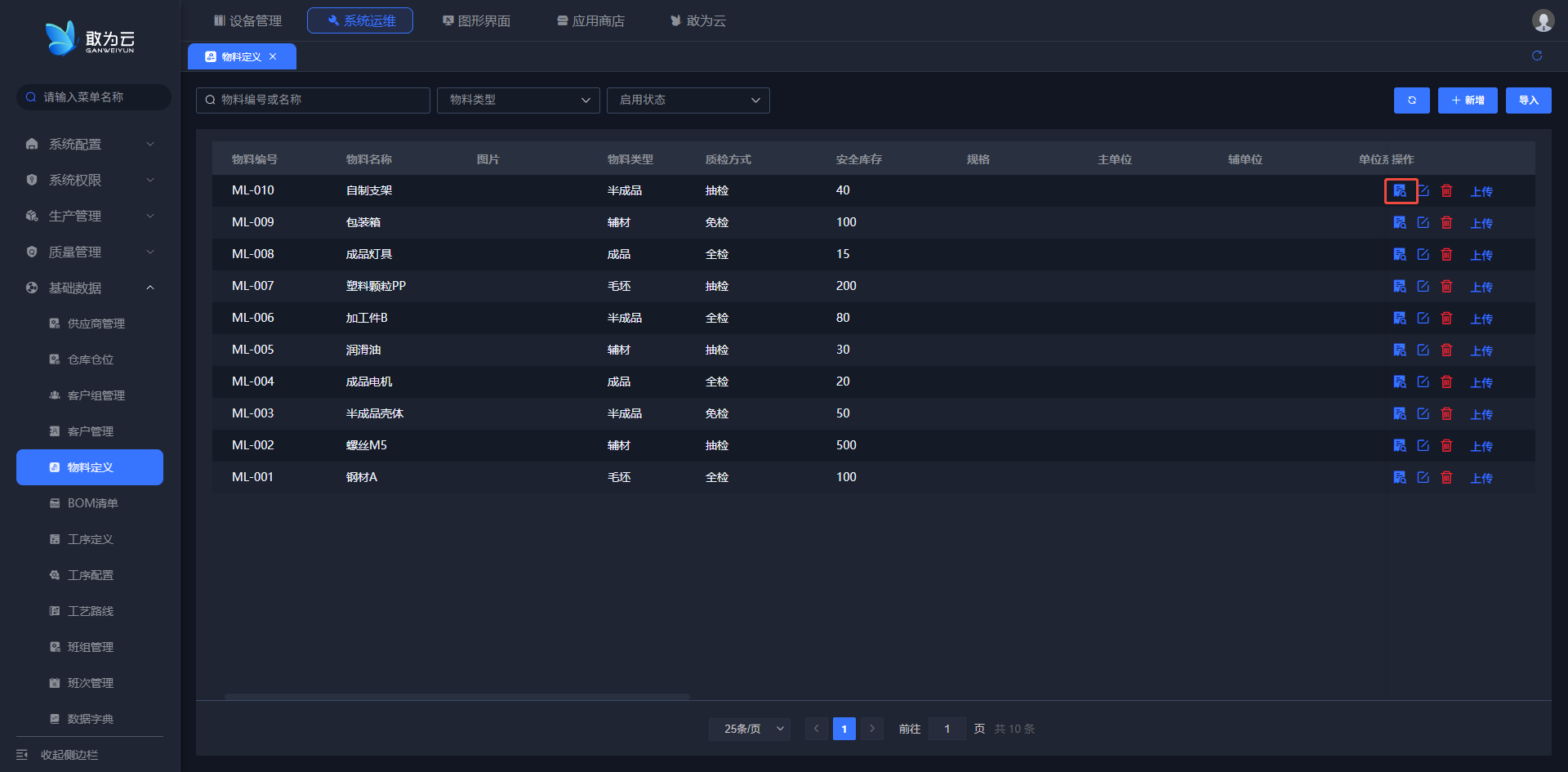Open the 应用商店 top menu
This screenshot has width=1568, height=772.
590,20
